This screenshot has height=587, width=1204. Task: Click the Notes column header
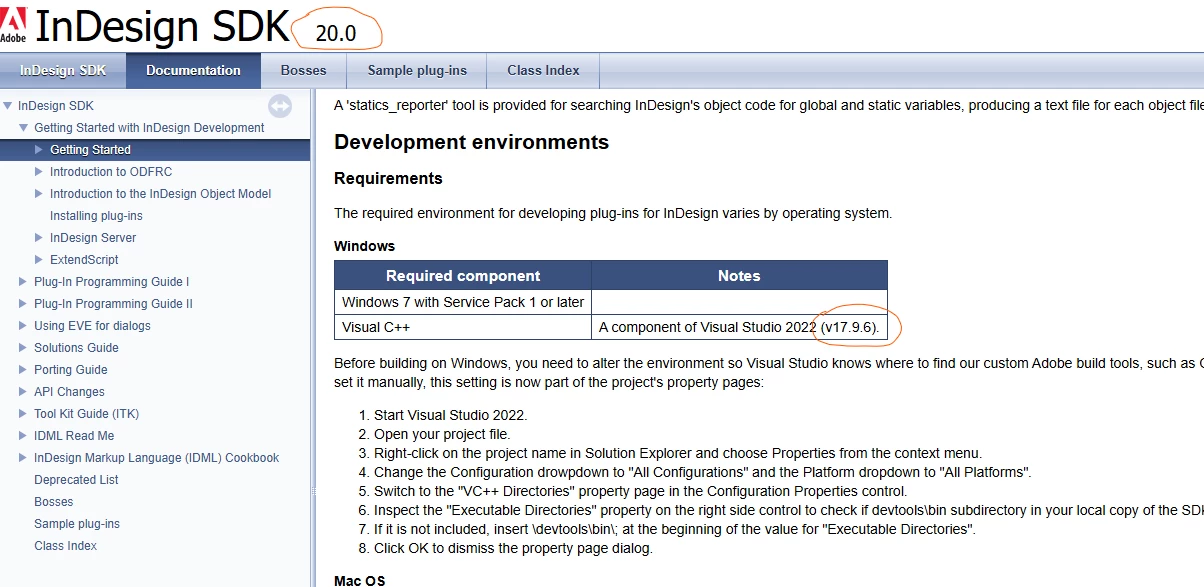739,276
